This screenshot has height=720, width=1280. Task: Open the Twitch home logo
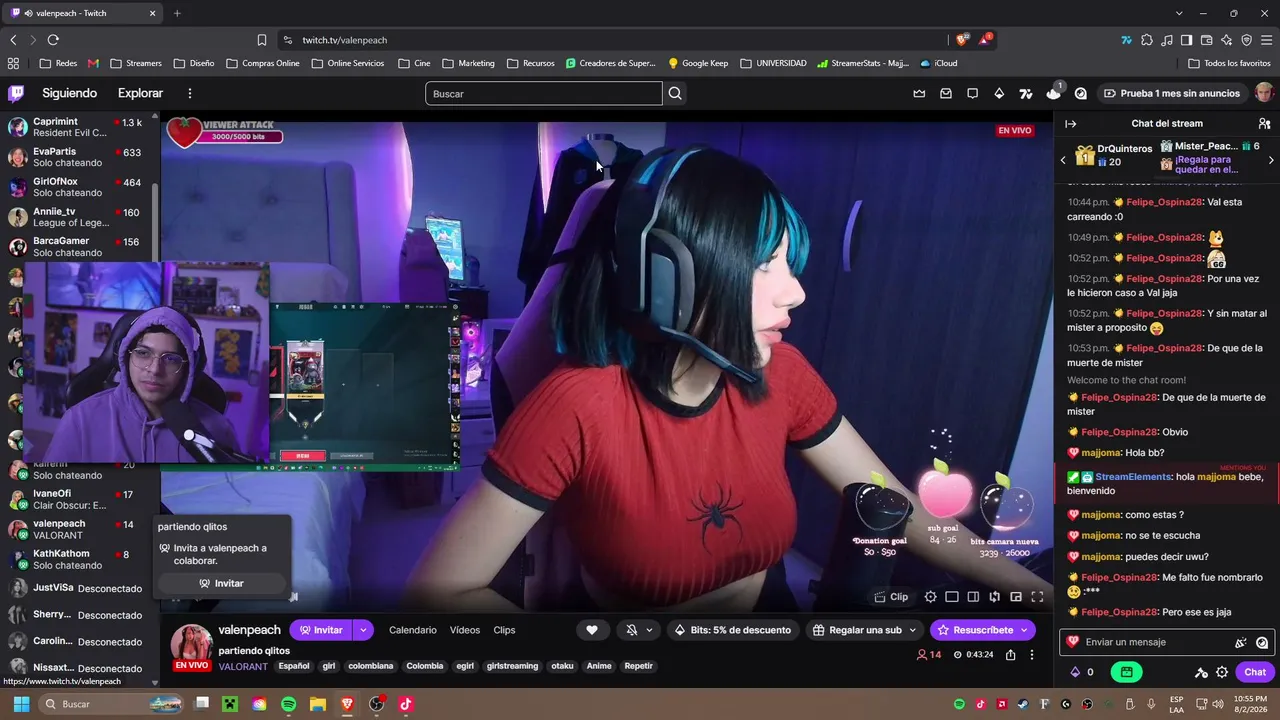click(16, 93)
